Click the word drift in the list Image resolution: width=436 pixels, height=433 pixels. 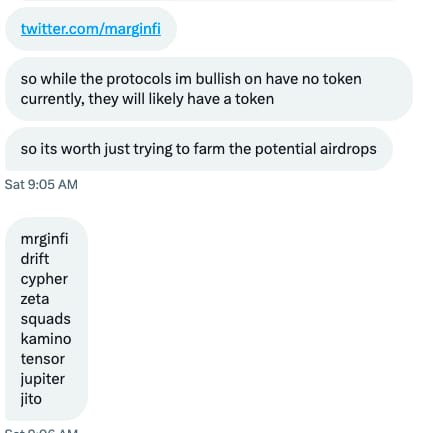[x=35, y=259]
